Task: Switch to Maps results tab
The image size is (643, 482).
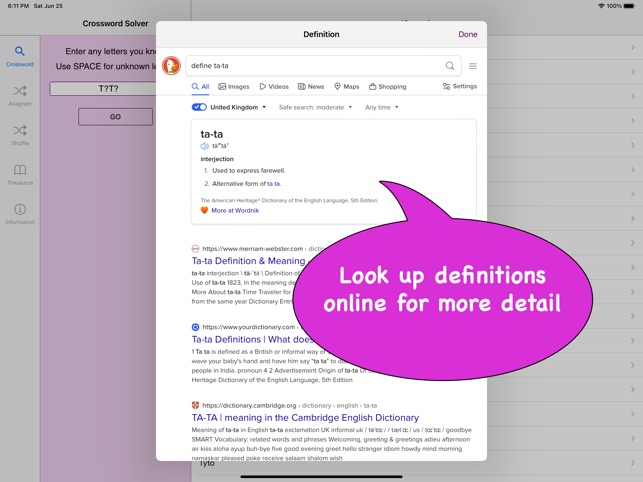Action: pos(347,87)
